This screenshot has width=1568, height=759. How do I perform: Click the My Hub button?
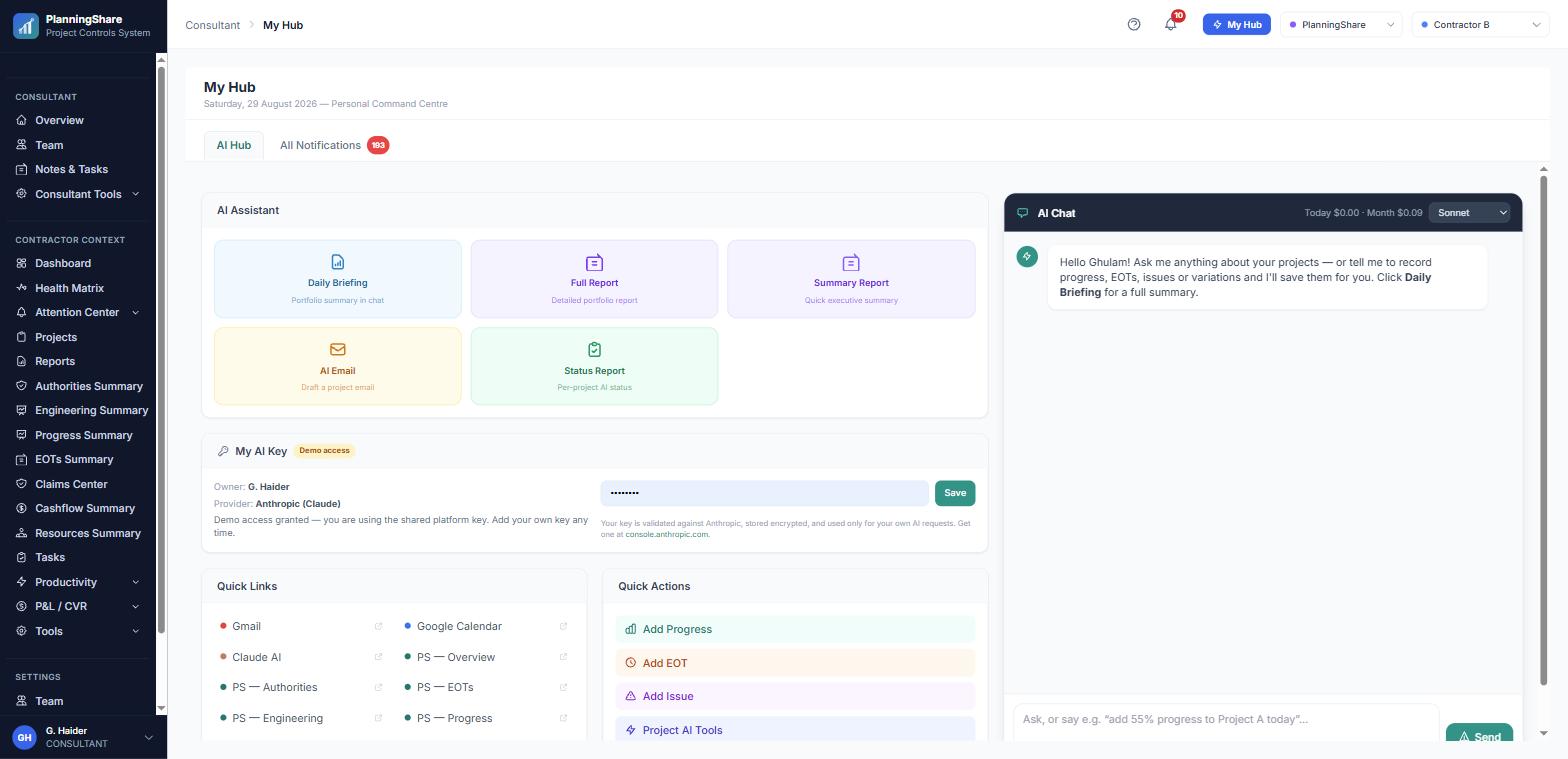1237,25
